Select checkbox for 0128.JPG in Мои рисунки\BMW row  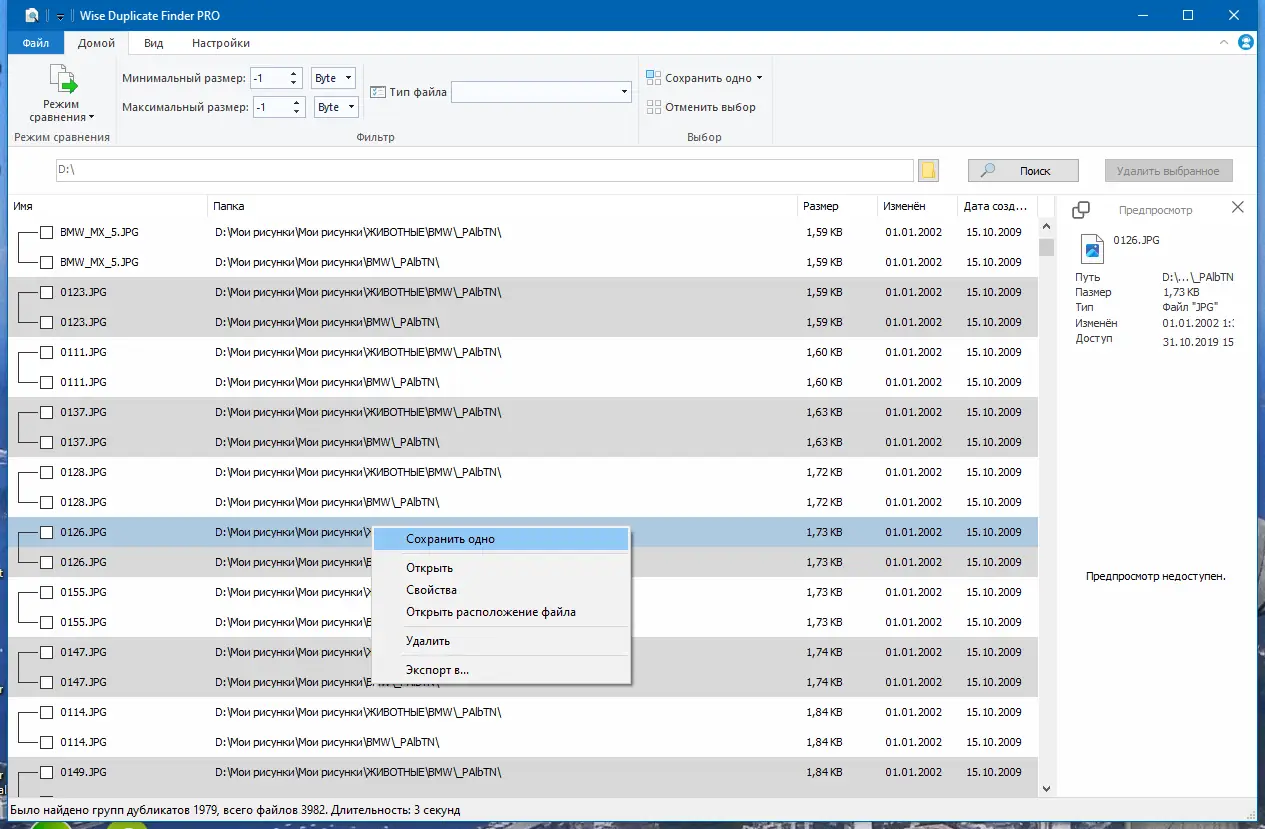(x=46, y=502)
